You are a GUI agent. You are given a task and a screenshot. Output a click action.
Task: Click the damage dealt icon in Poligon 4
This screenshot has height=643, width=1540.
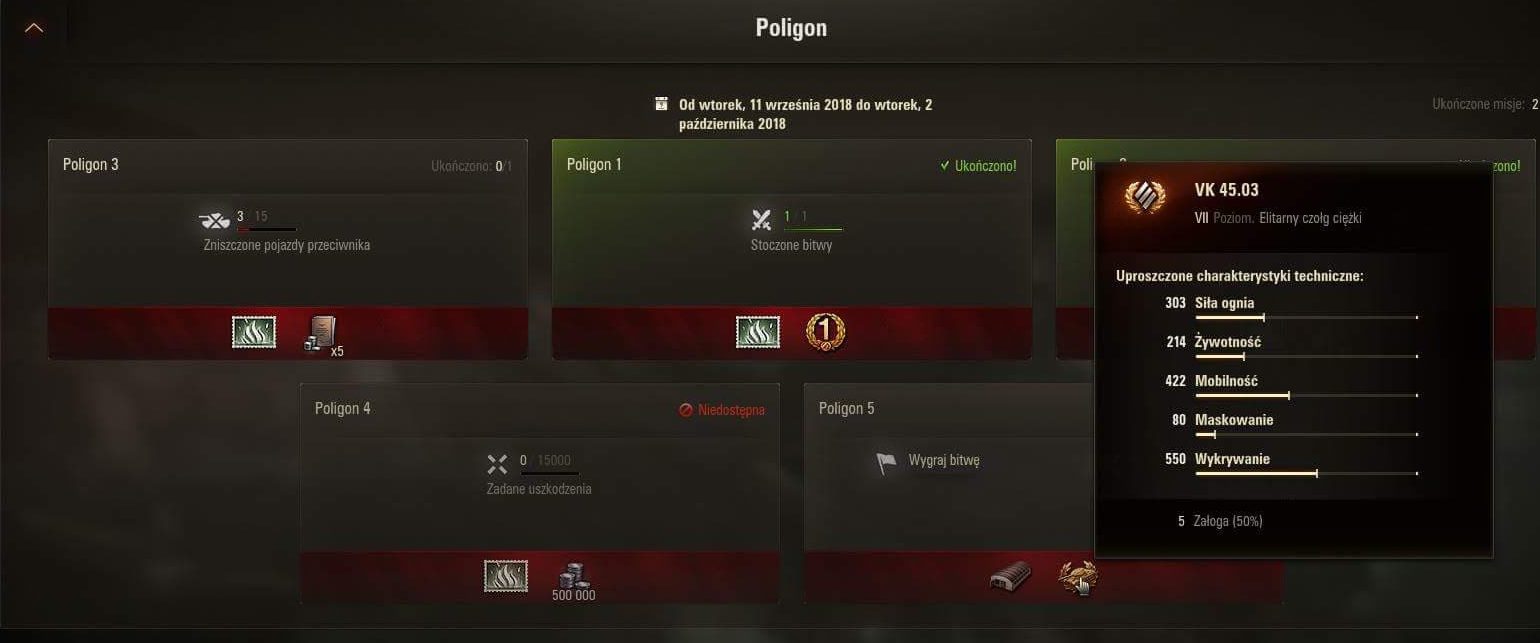click(497, 463)
